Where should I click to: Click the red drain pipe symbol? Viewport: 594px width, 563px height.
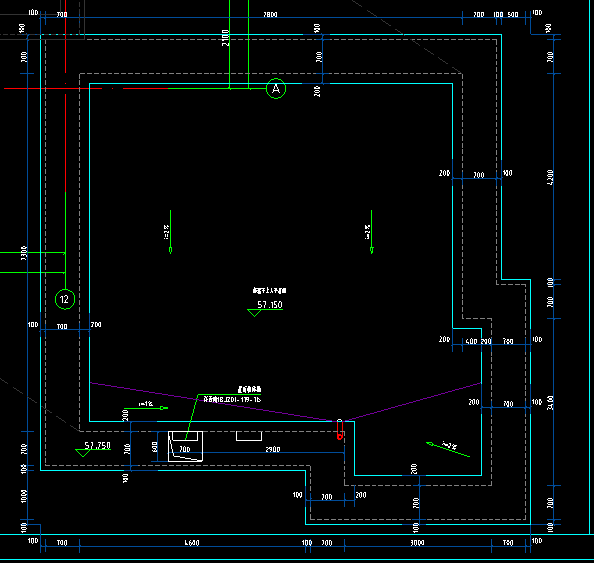339,430
